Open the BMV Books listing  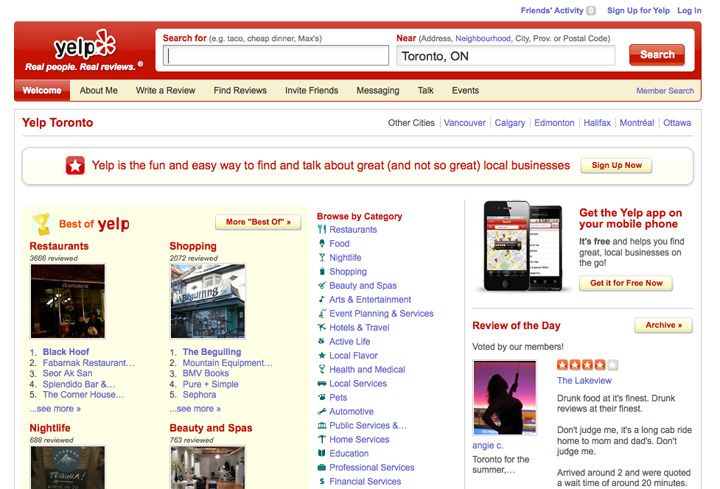(x=206, y=373)
